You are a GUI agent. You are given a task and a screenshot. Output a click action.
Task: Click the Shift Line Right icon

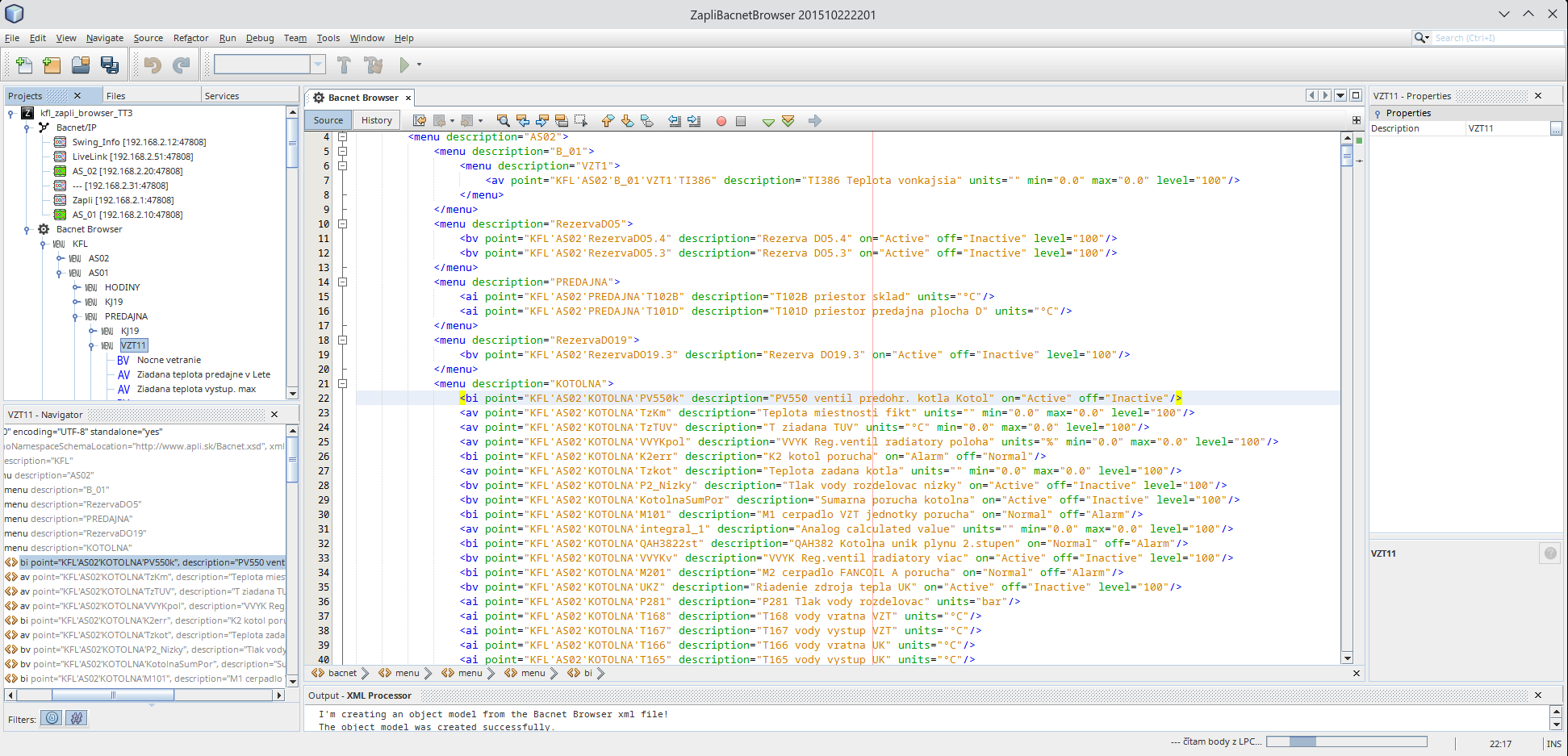694,121
